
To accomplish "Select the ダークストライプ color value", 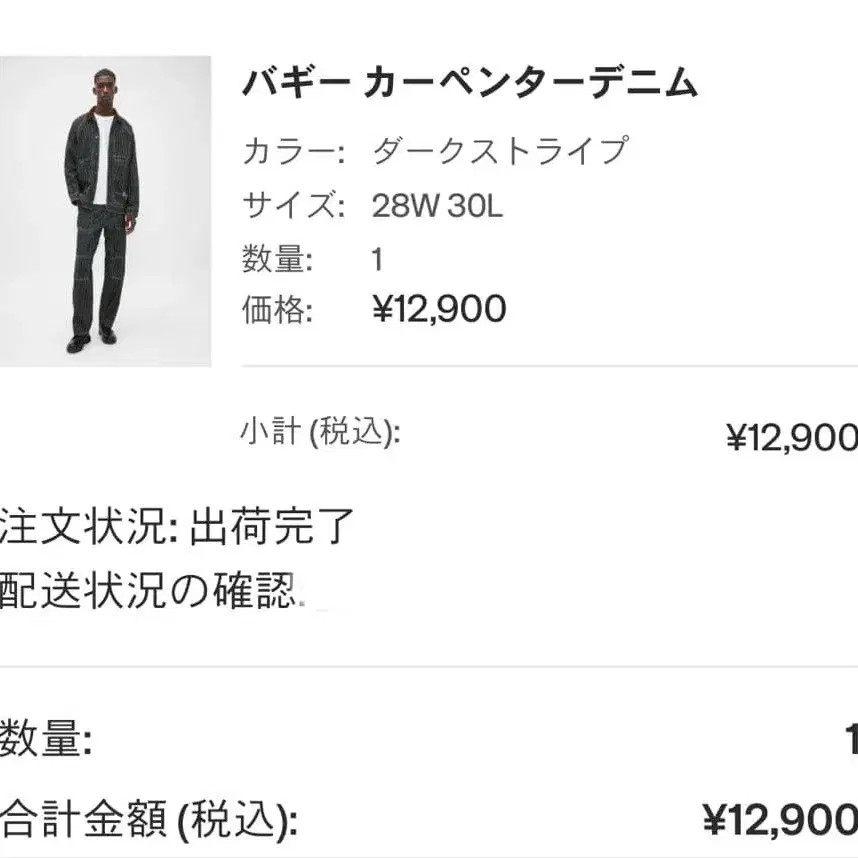I will click(499, 152).
